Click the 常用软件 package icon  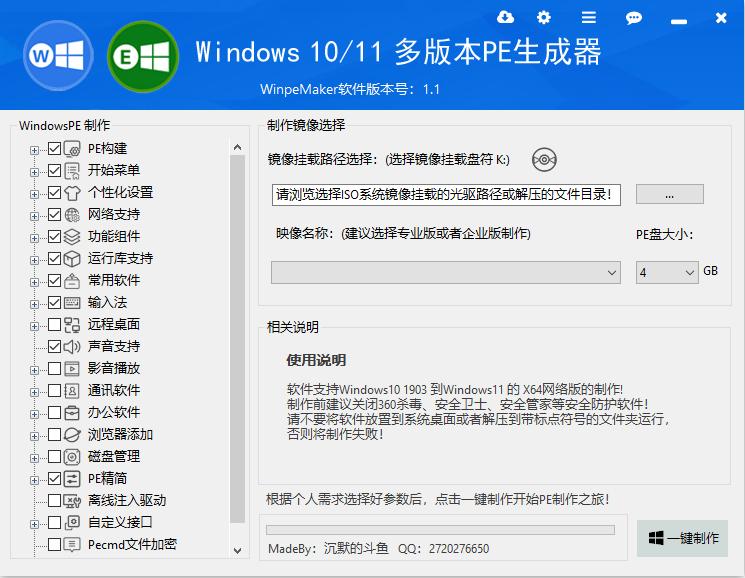pos(72,281)
